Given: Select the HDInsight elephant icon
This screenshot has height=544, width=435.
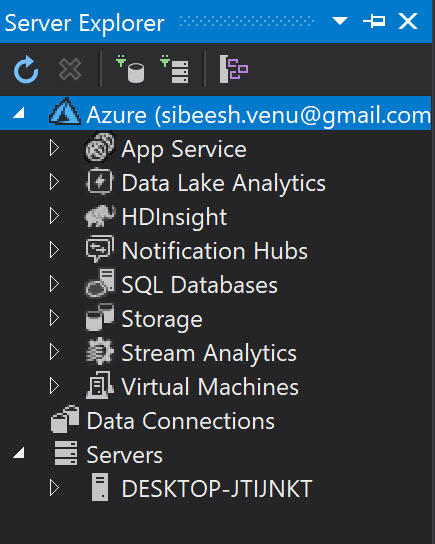Looking at the screenshot, I should [x=100, y=216].
